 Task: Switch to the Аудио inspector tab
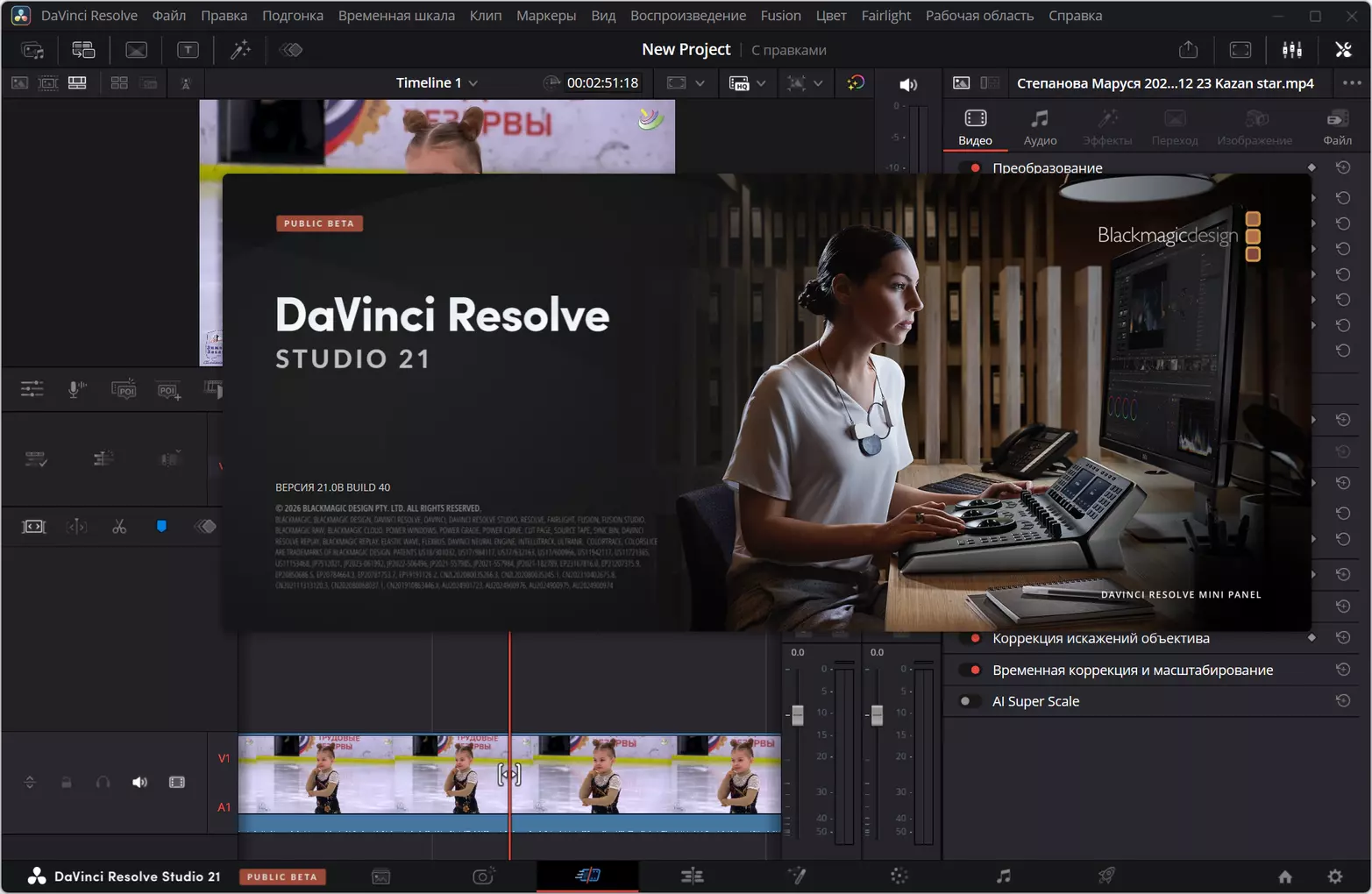1040,127
